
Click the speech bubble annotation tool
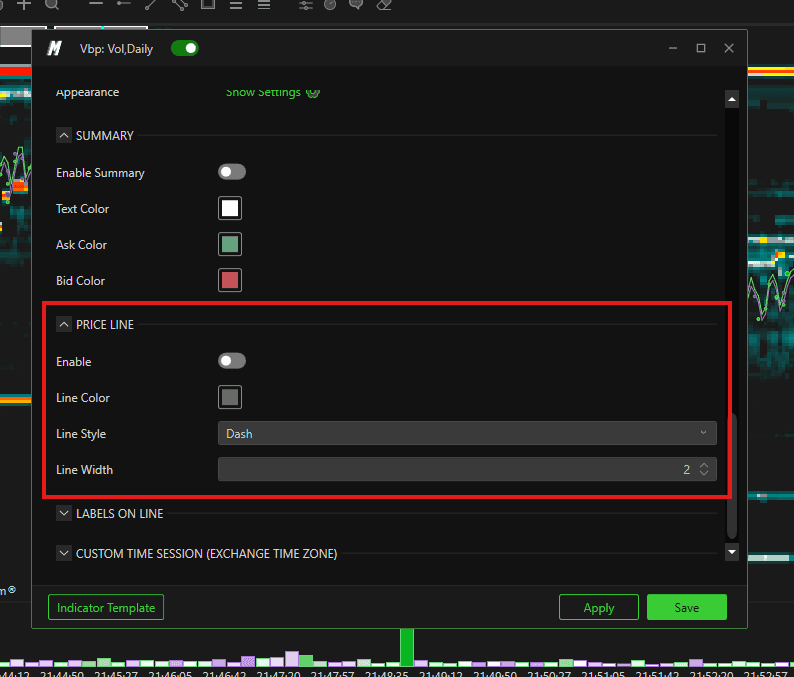click(x=356, y=5)
